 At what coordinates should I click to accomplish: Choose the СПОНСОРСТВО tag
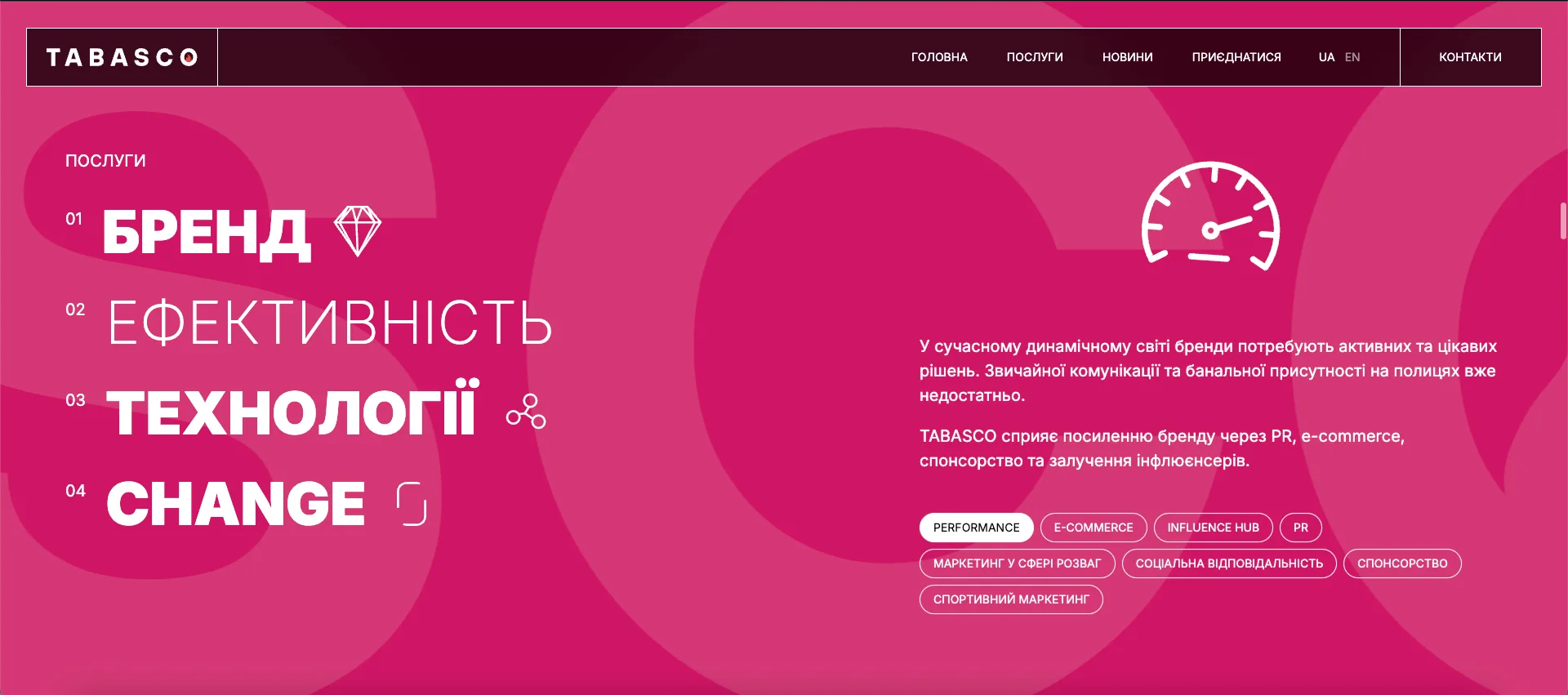click(1402, 564)
